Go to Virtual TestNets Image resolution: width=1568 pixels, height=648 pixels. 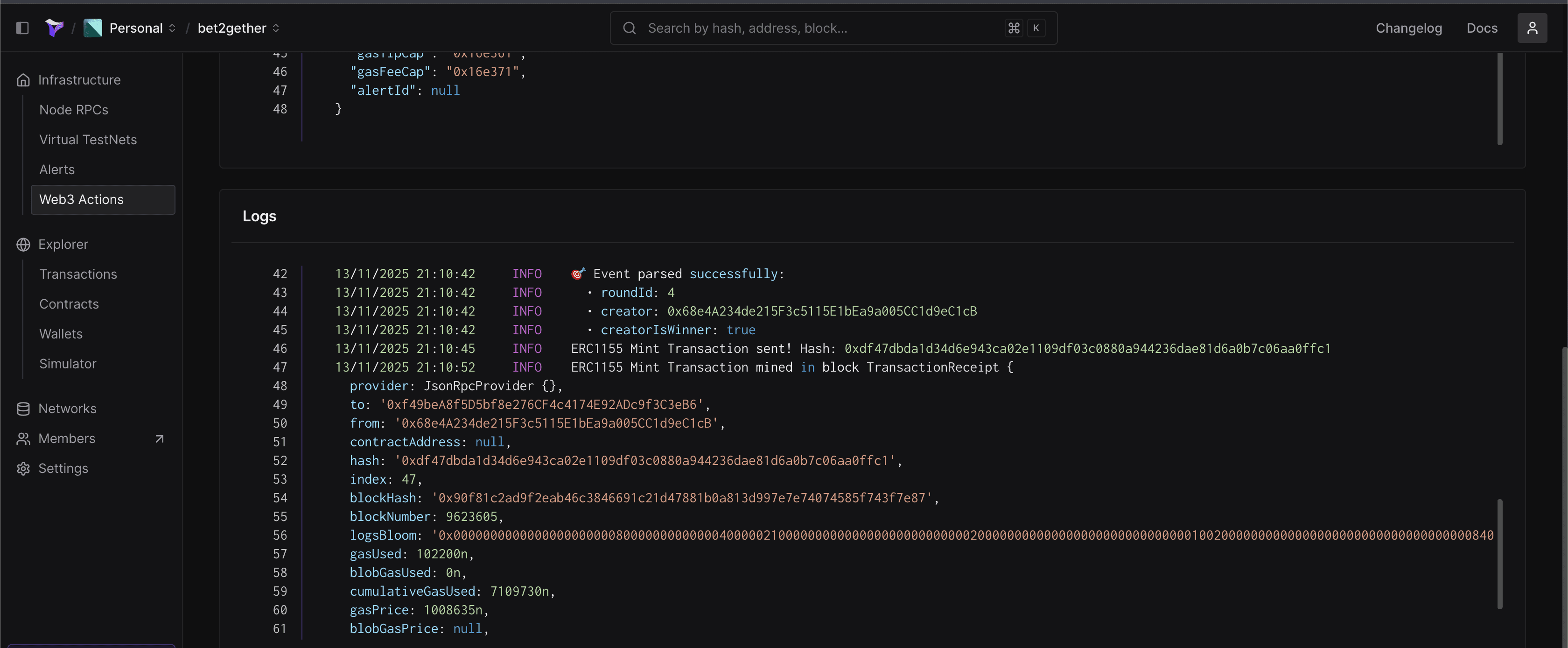[x=88, y=140]
